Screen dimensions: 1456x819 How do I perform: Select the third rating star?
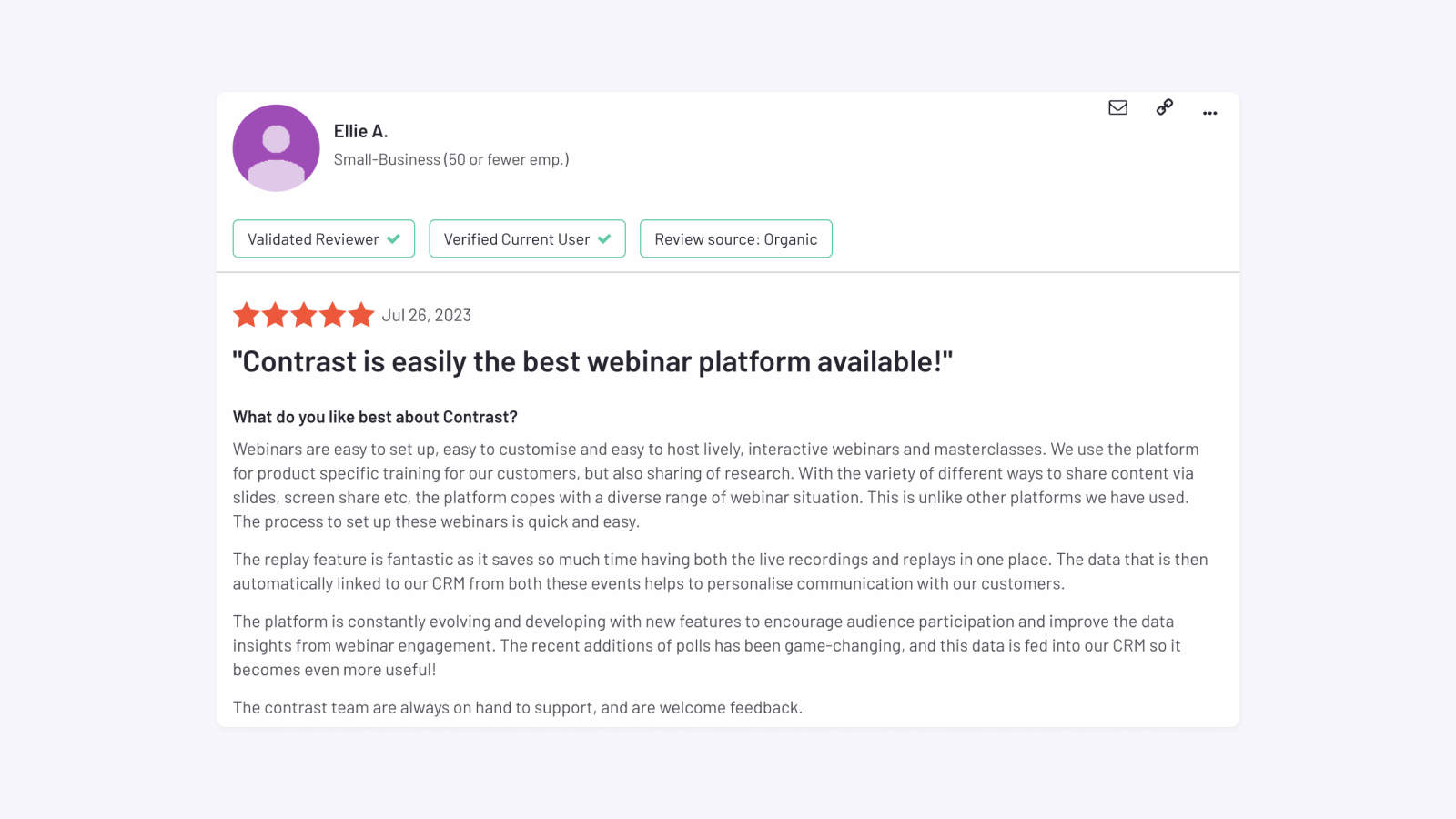point(304,315)
